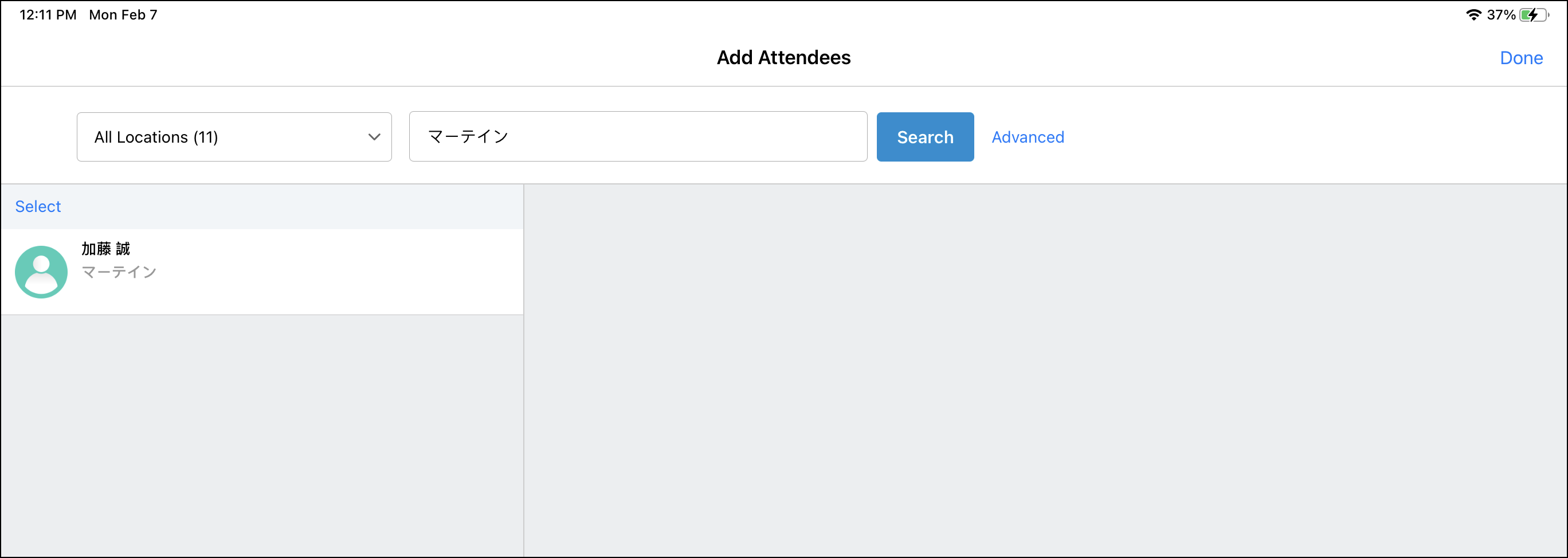Open the All Locations (11) dropdown
Viewport: 1568px width, 558px height.
point(234,137)
